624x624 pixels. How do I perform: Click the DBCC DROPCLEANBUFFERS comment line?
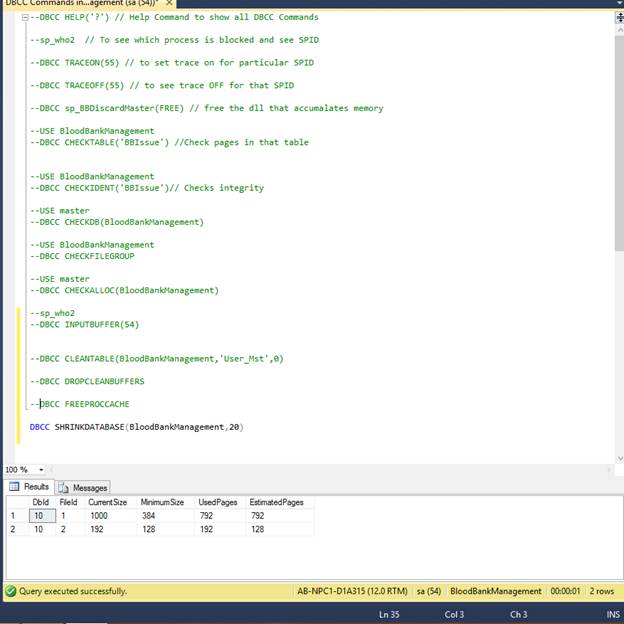[x=87, y=381]
